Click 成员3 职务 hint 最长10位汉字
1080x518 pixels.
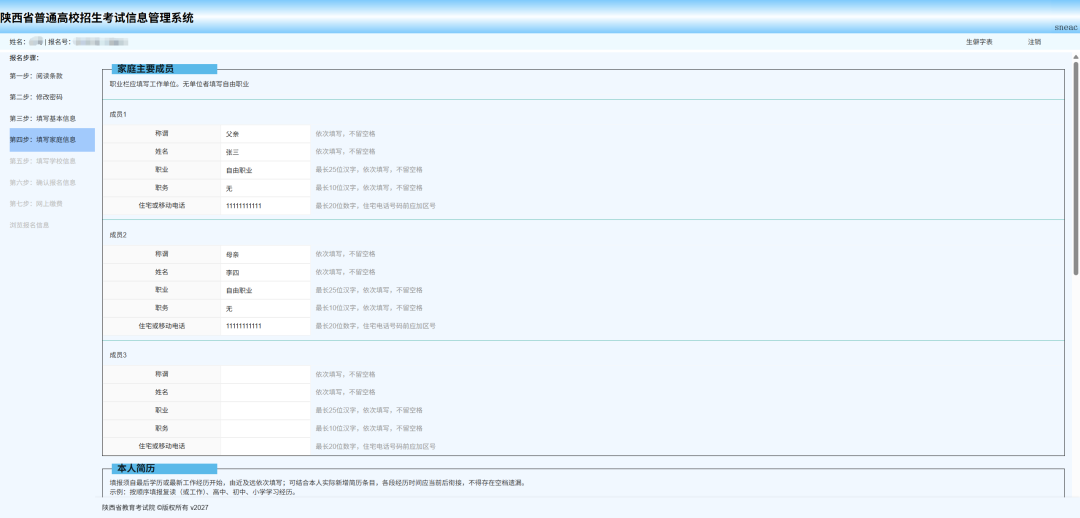point(369,428)
